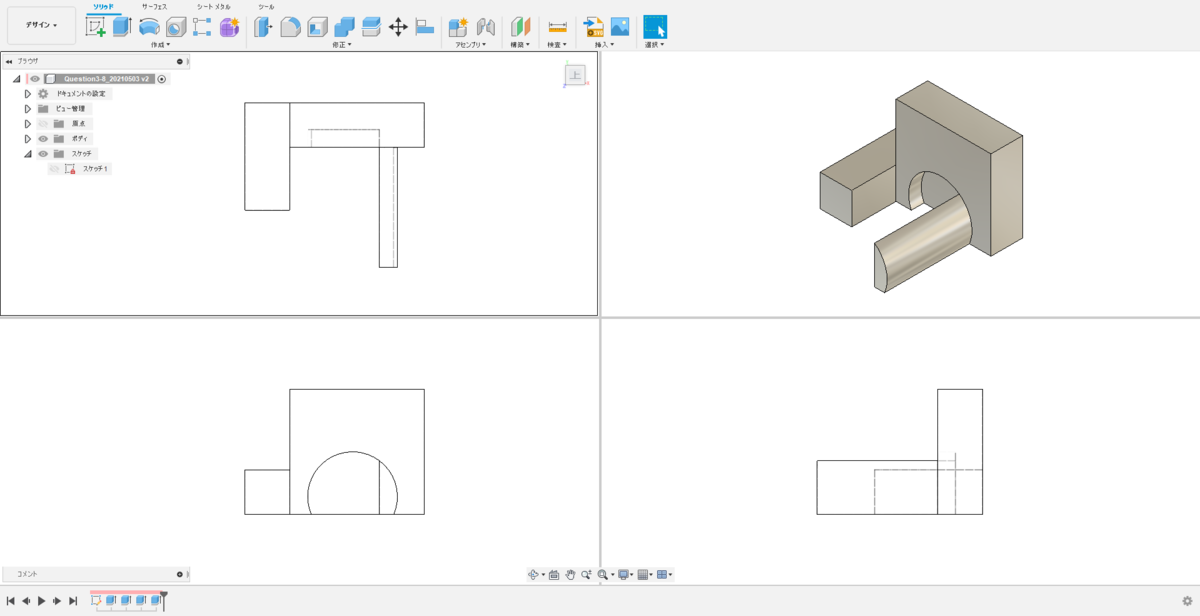Open timeline settings gear

[x=1187, y=601]
